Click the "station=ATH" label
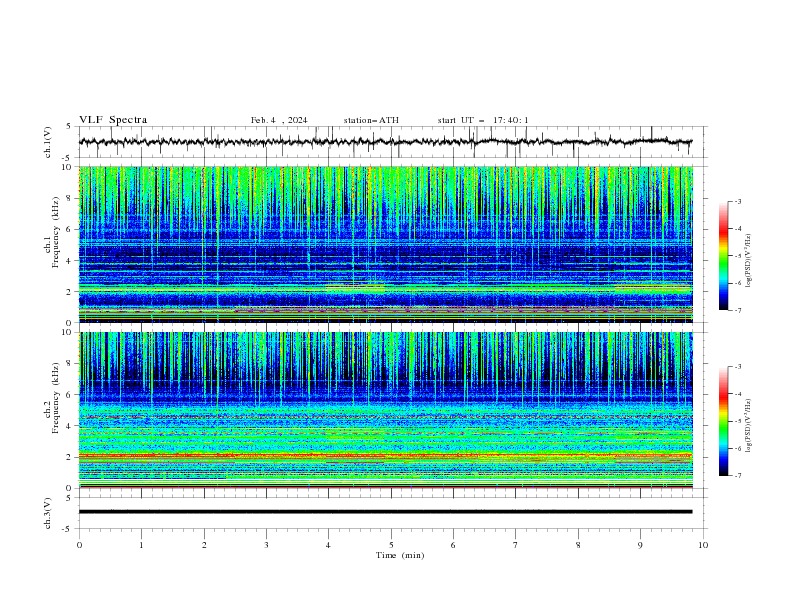Screen dimensions: 792x612 tap(371, 120)
